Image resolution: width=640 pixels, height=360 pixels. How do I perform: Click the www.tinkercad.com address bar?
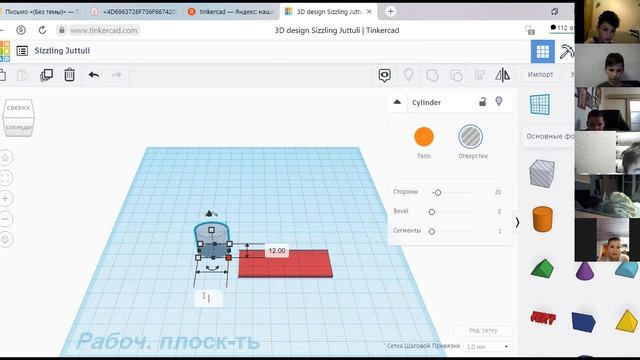click(103, 30)
